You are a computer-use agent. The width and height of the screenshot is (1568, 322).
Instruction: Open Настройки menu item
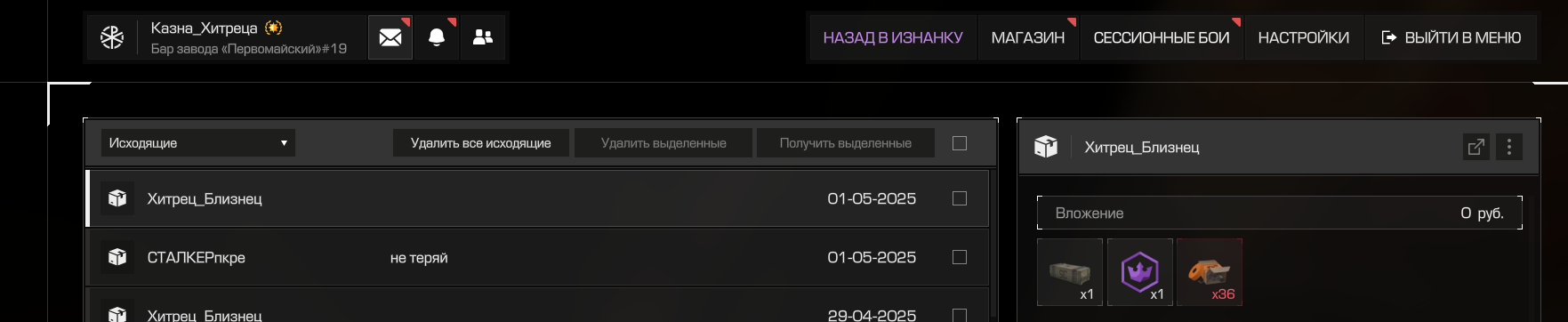point(1304,37)
